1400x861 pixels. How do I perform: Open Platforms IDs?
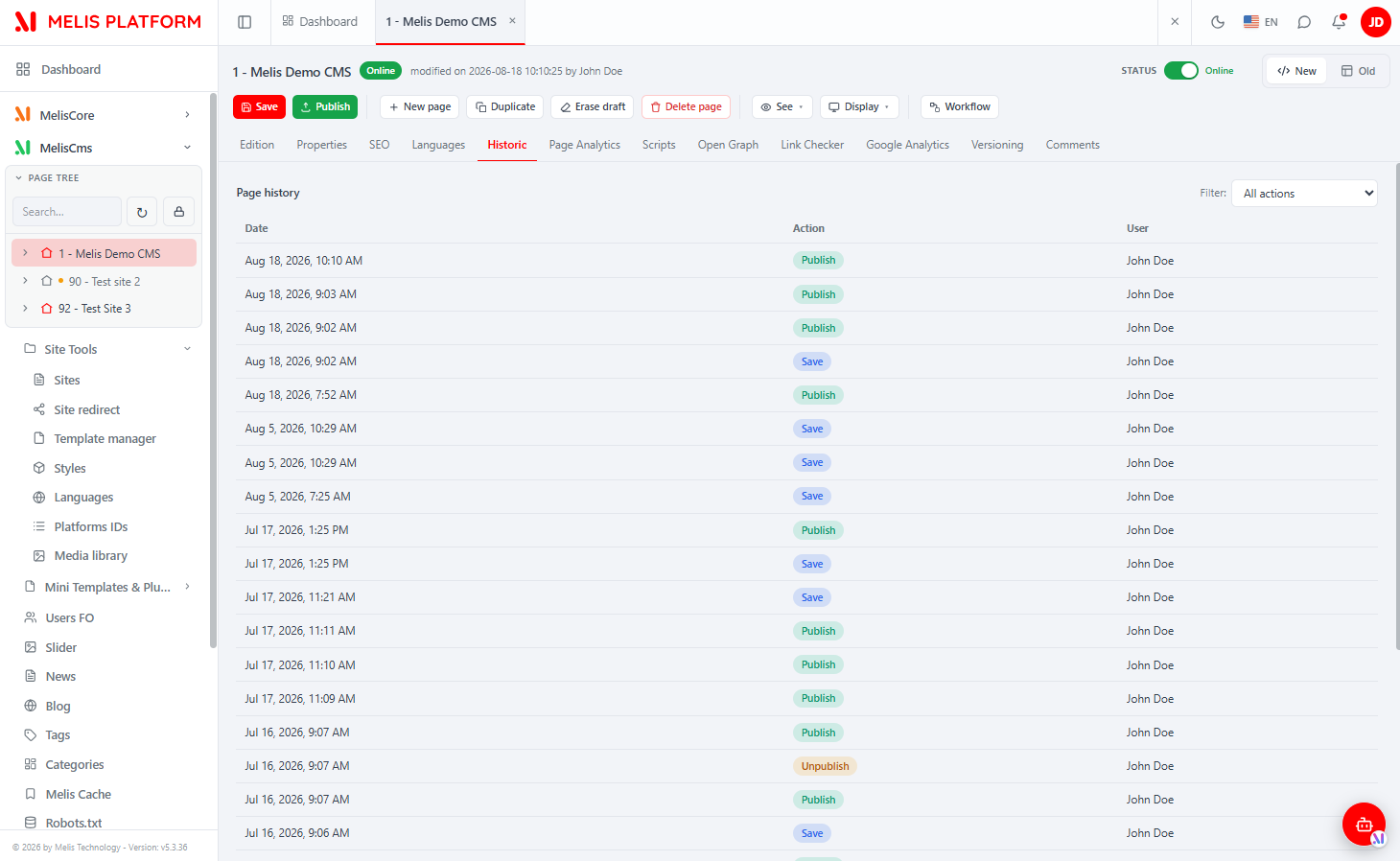point(91,526)
